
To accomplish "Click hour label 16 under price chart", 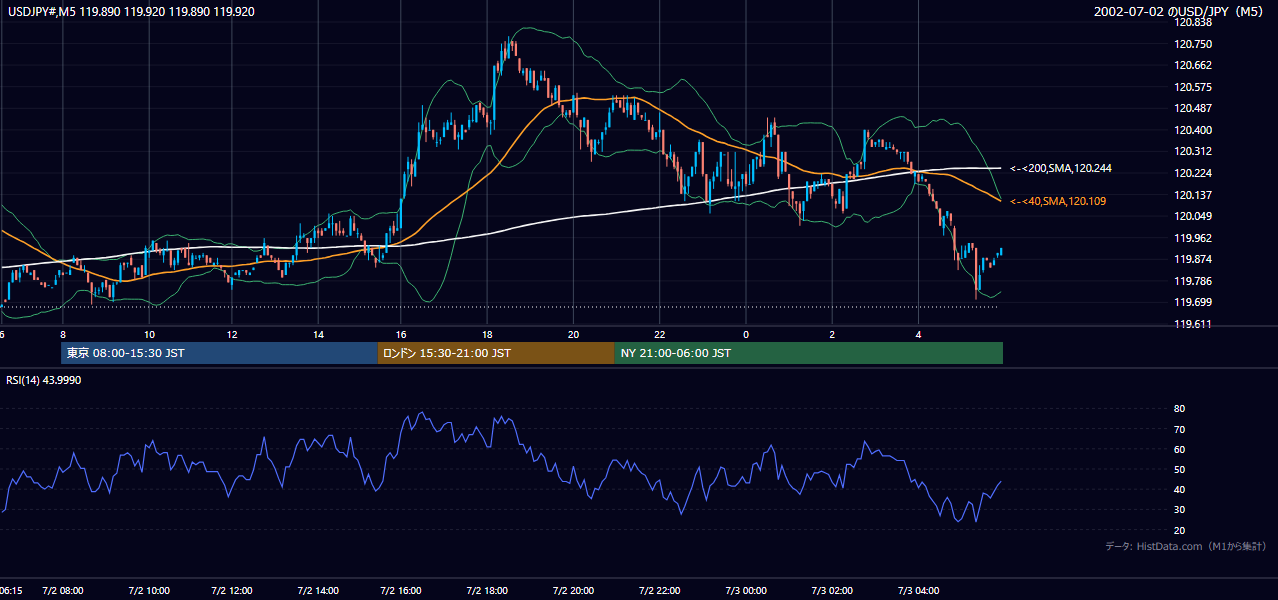I will click(402, 333).
